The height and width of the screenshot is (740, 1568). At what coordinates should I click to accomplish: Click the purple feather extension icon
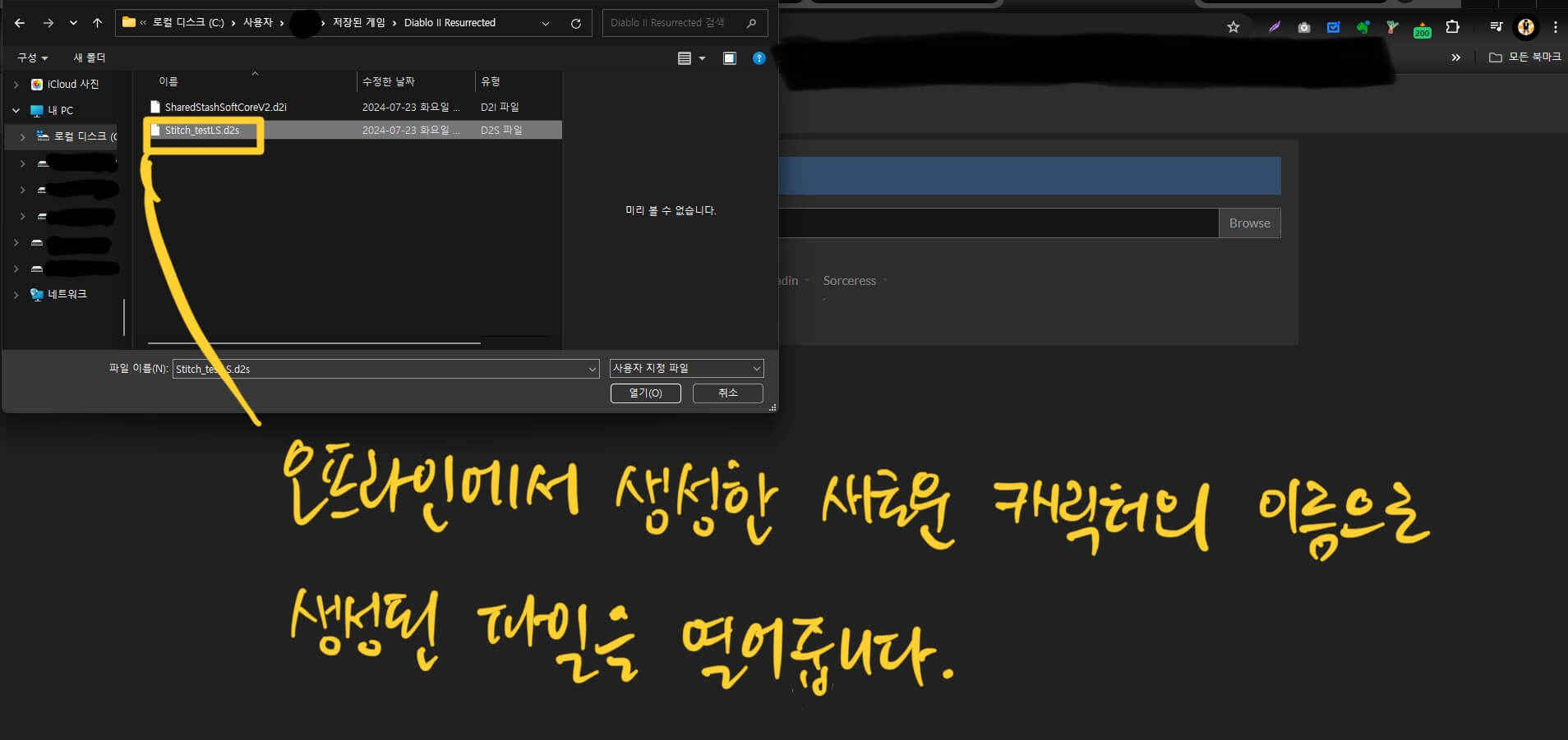click(x=1274, y=27)
